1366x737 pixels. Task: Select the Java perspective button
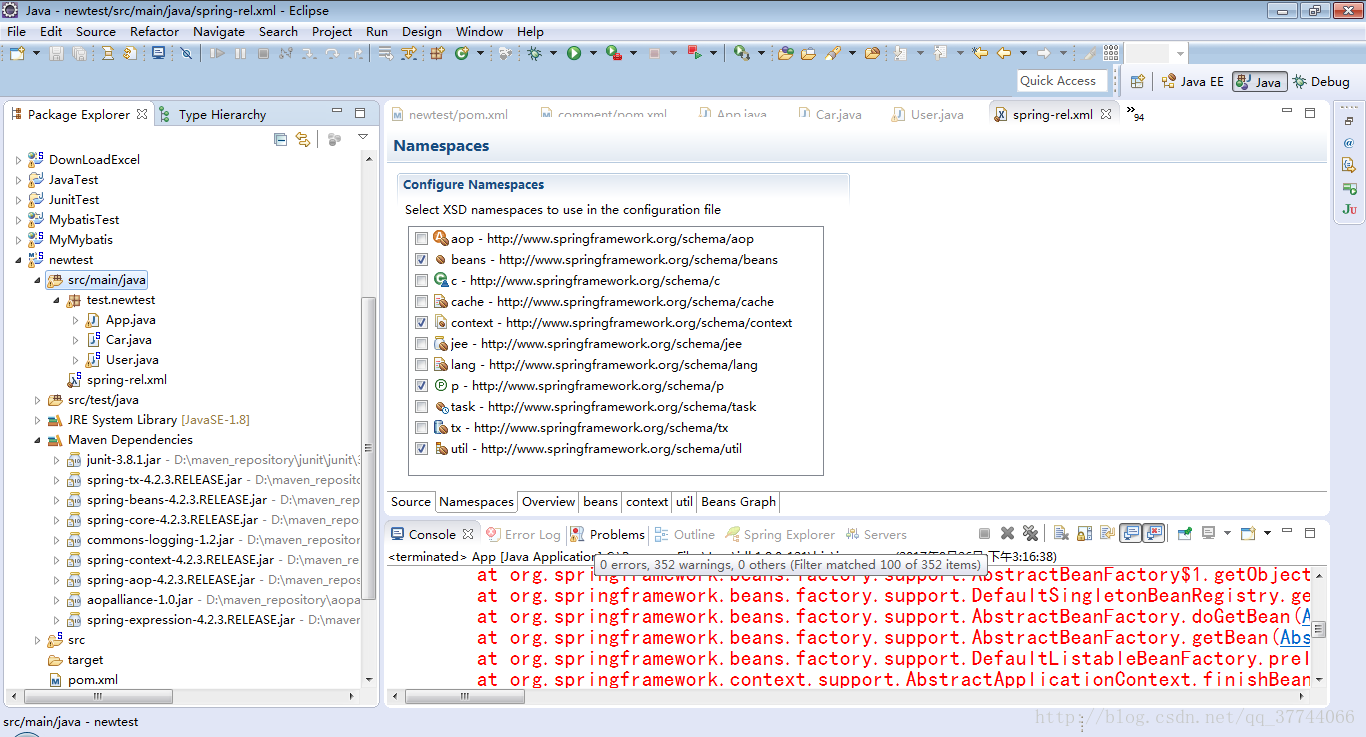[1259, 82]
